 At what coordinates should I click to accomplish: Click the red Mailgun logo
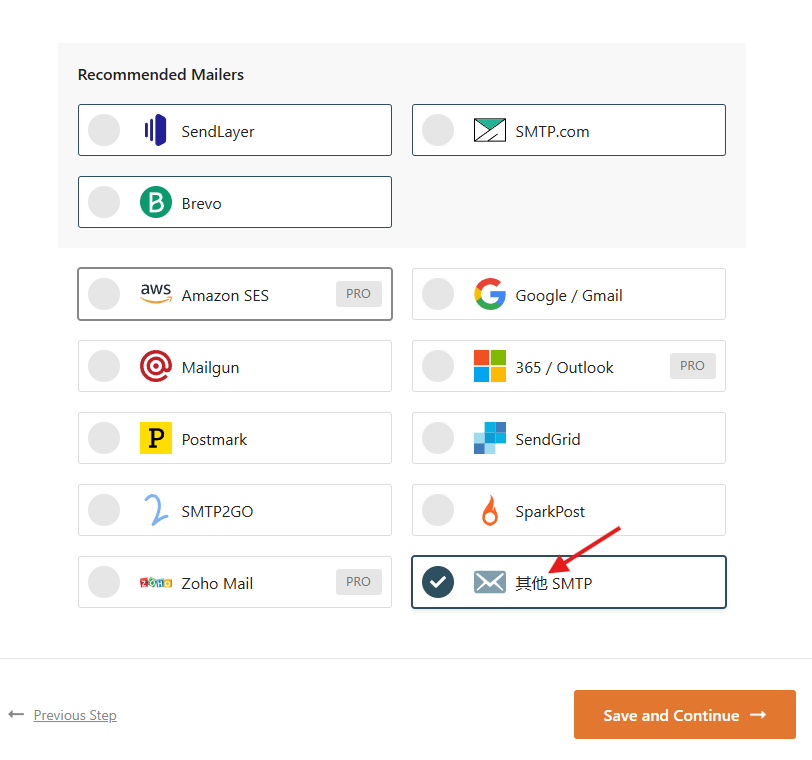pos(156,366)
